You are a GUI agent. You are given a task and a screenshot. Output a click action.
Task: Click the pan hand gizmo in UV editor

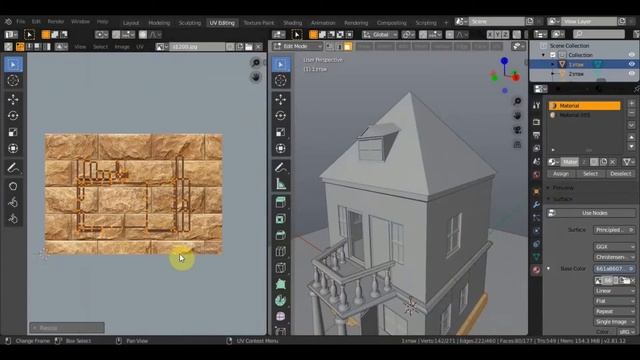pyautogui.click(x=256, y=77)
